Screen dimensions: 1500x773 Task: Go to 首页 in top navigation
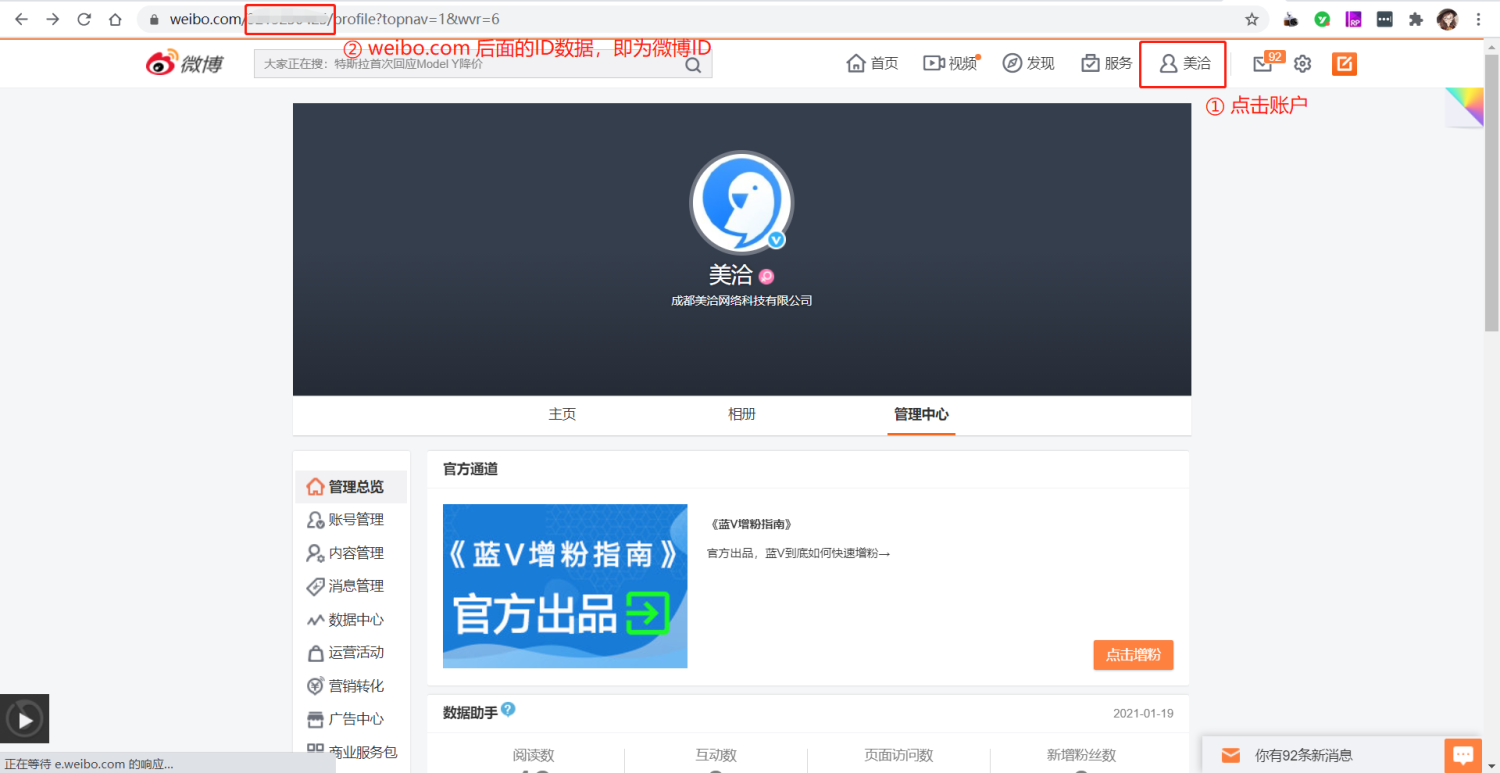coord(872,63)
